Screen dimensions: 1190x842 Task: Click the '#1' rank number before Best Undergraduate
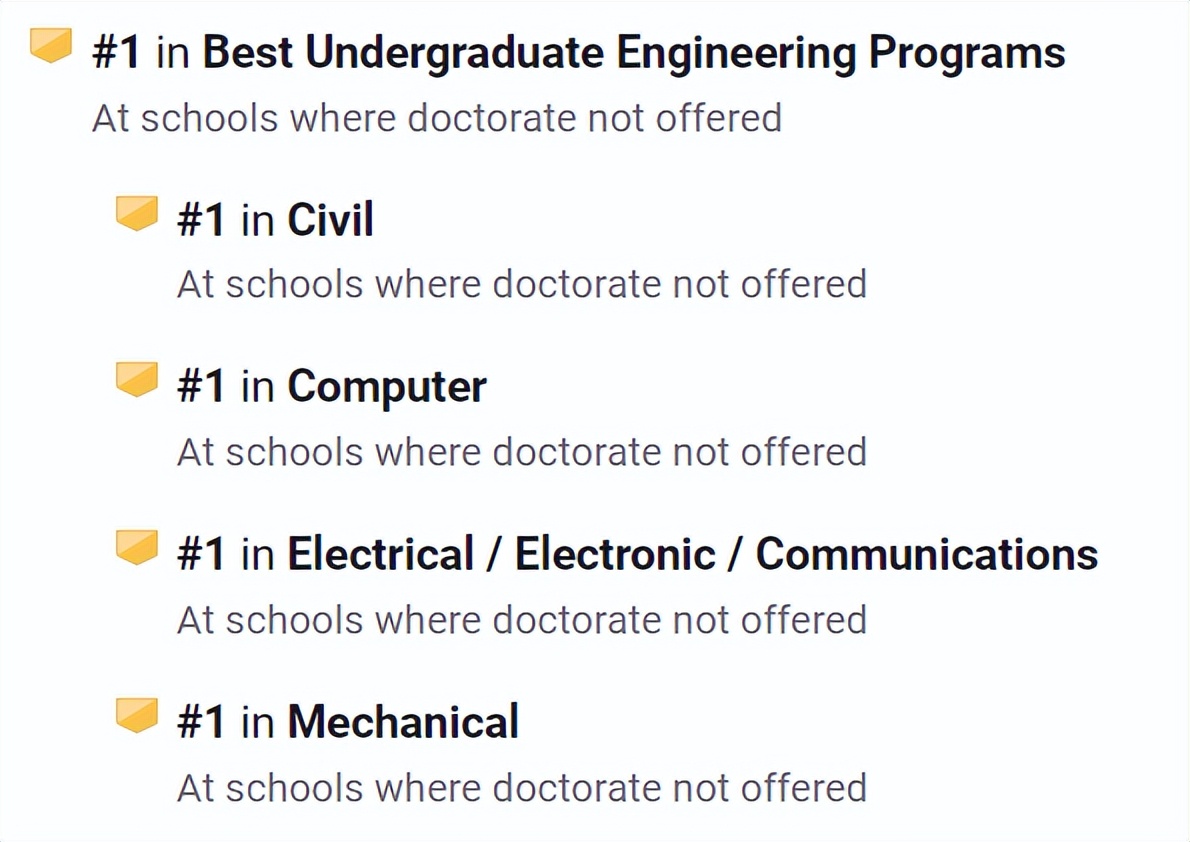[117, 54]
